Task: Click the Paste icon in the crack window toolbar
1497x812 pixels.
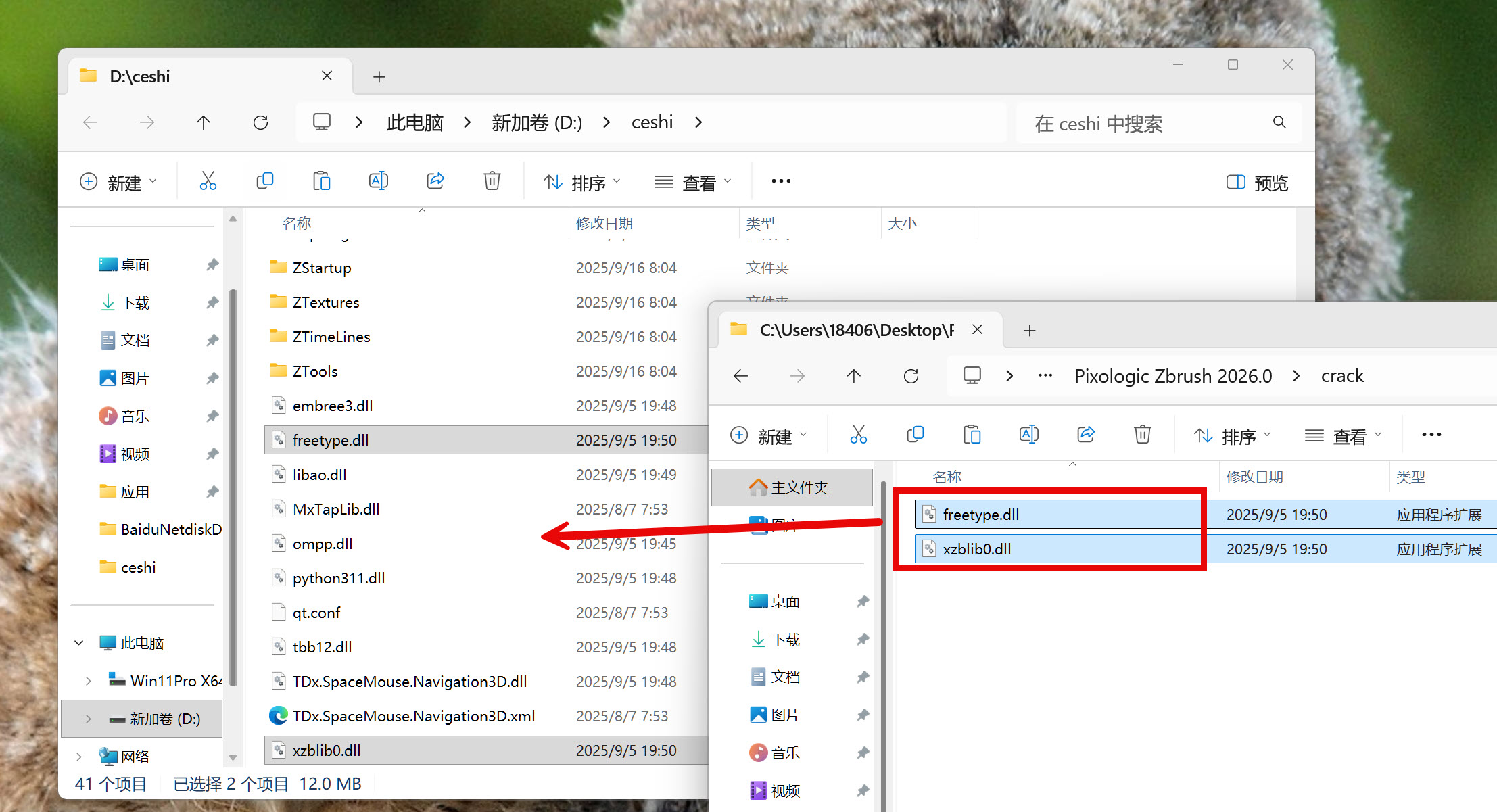Action: [x=972, y=435]
